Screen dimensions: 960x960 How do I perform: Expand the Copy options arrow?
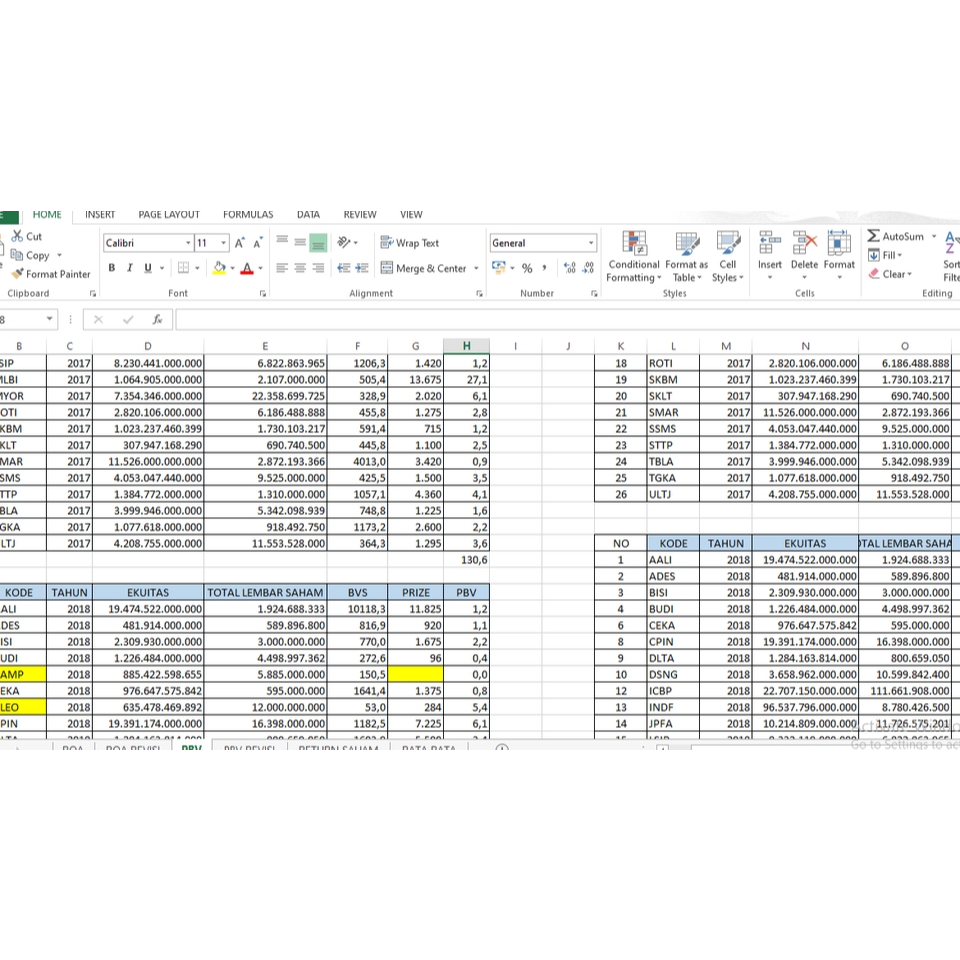59,255
